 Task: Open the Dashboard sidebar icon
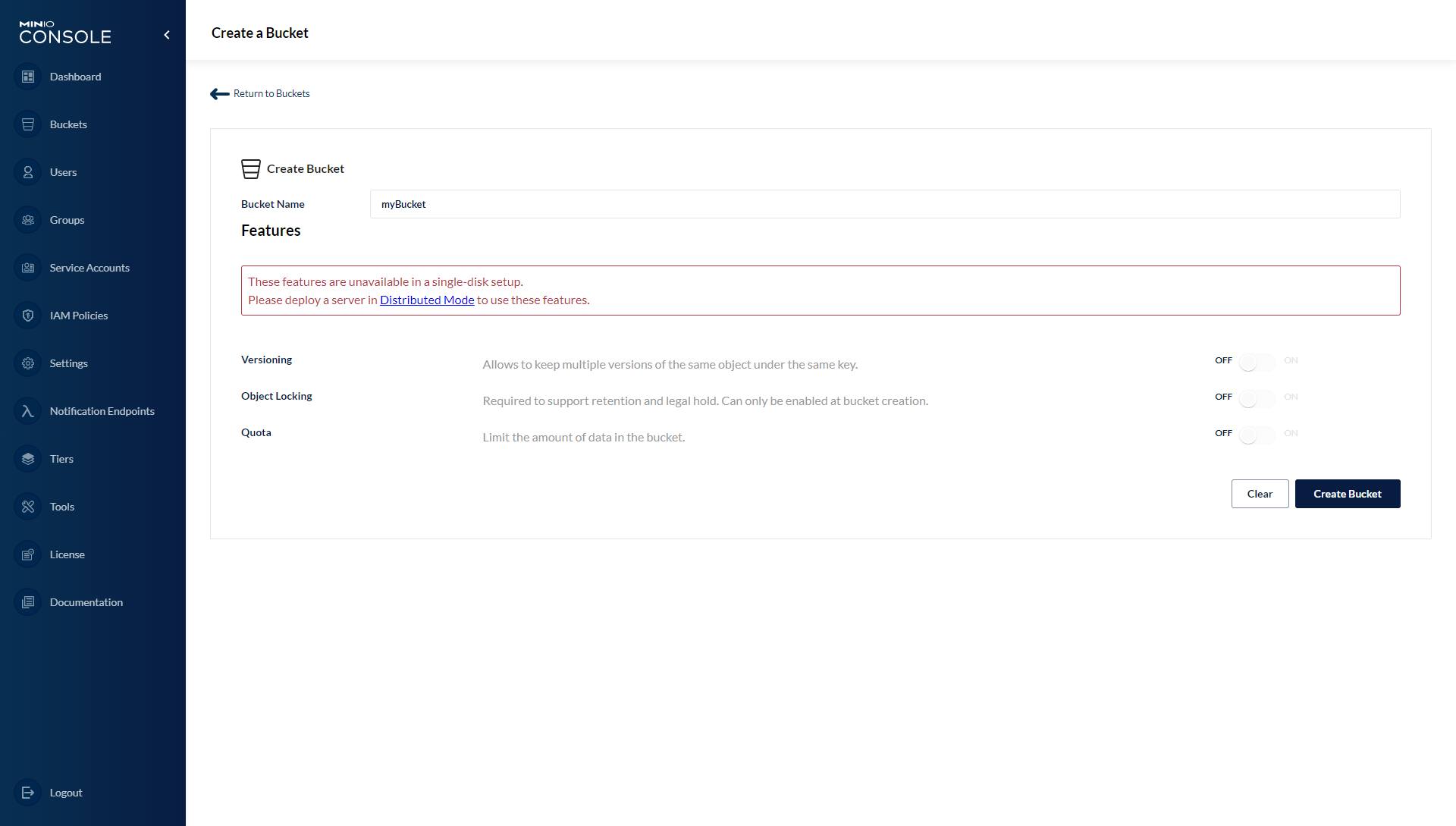click(x=28, y=77)
